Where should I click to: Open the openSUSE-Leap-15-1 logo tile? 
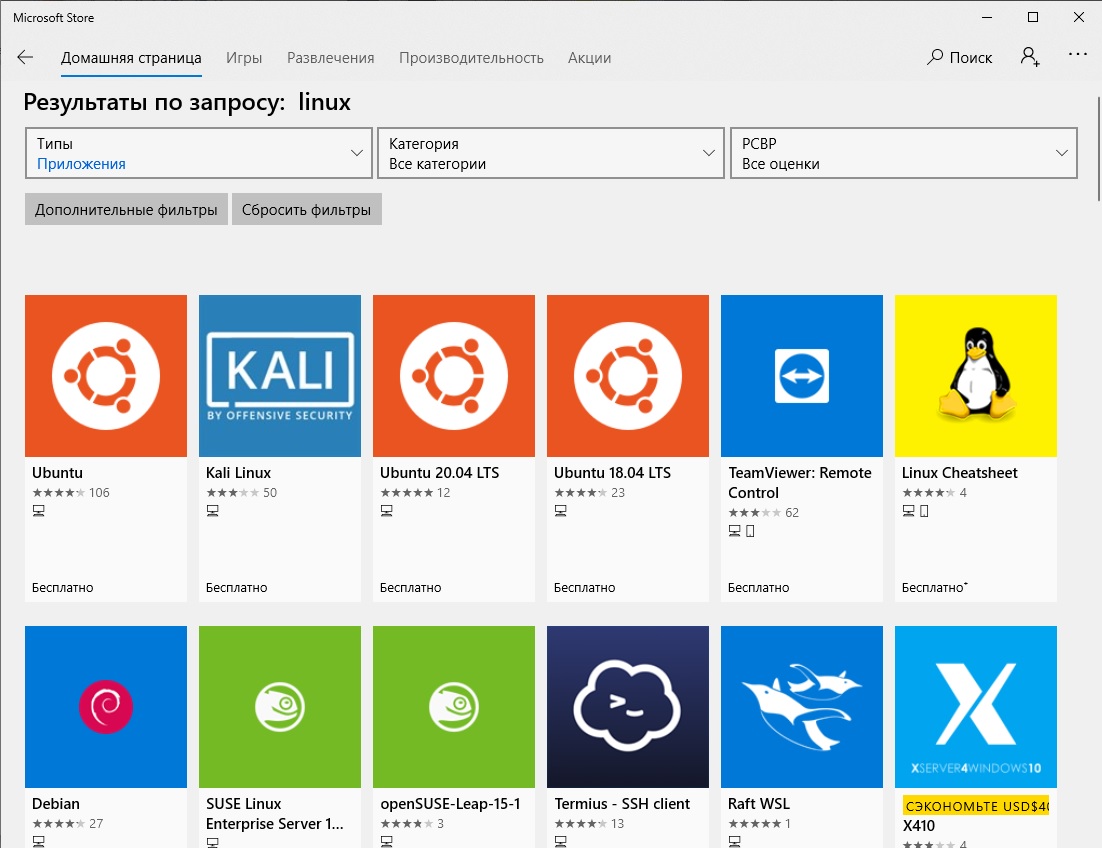pos(454,707)
